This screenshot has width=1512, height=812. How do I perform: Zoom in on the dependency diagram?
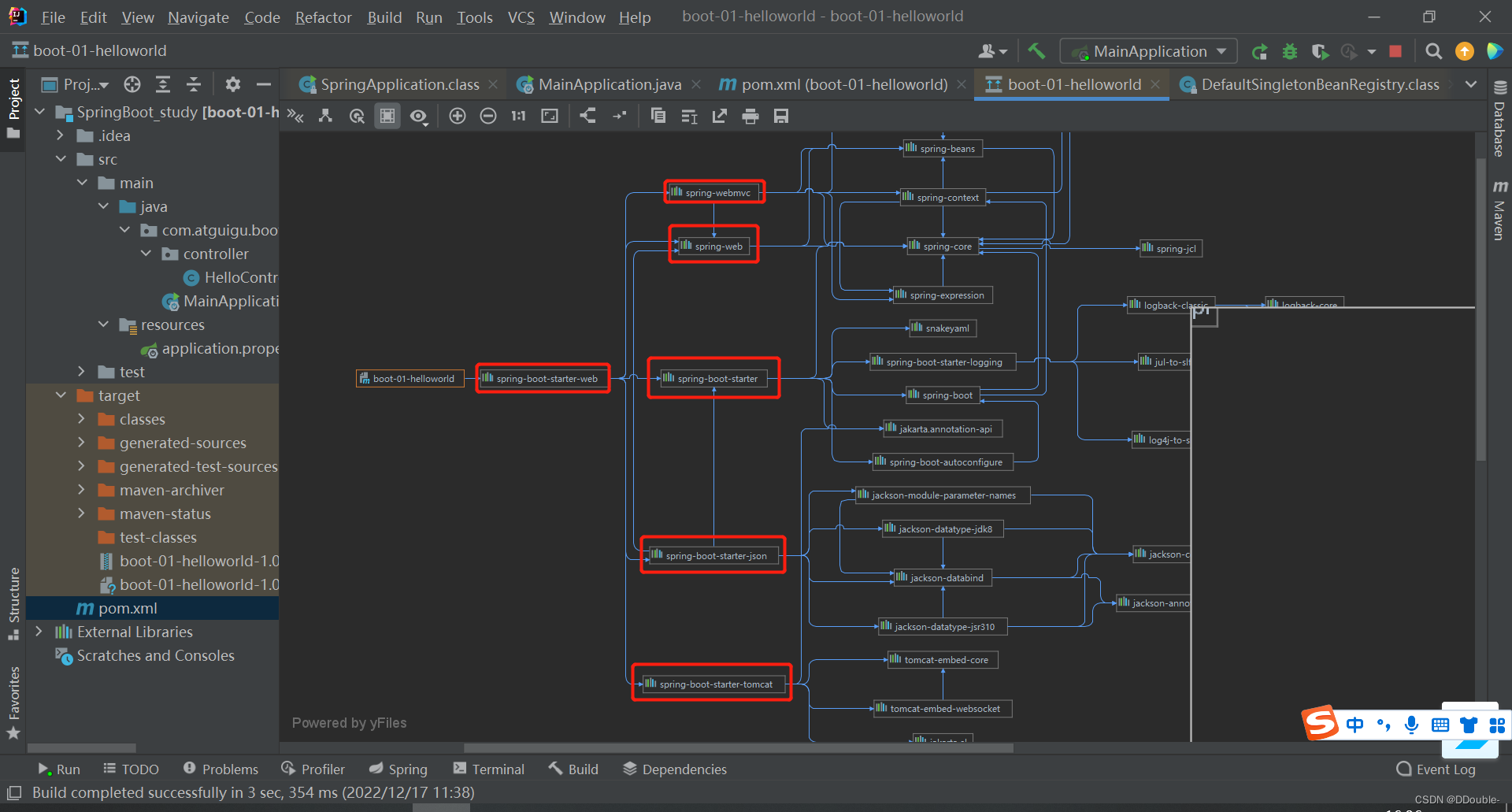[457, 116]
